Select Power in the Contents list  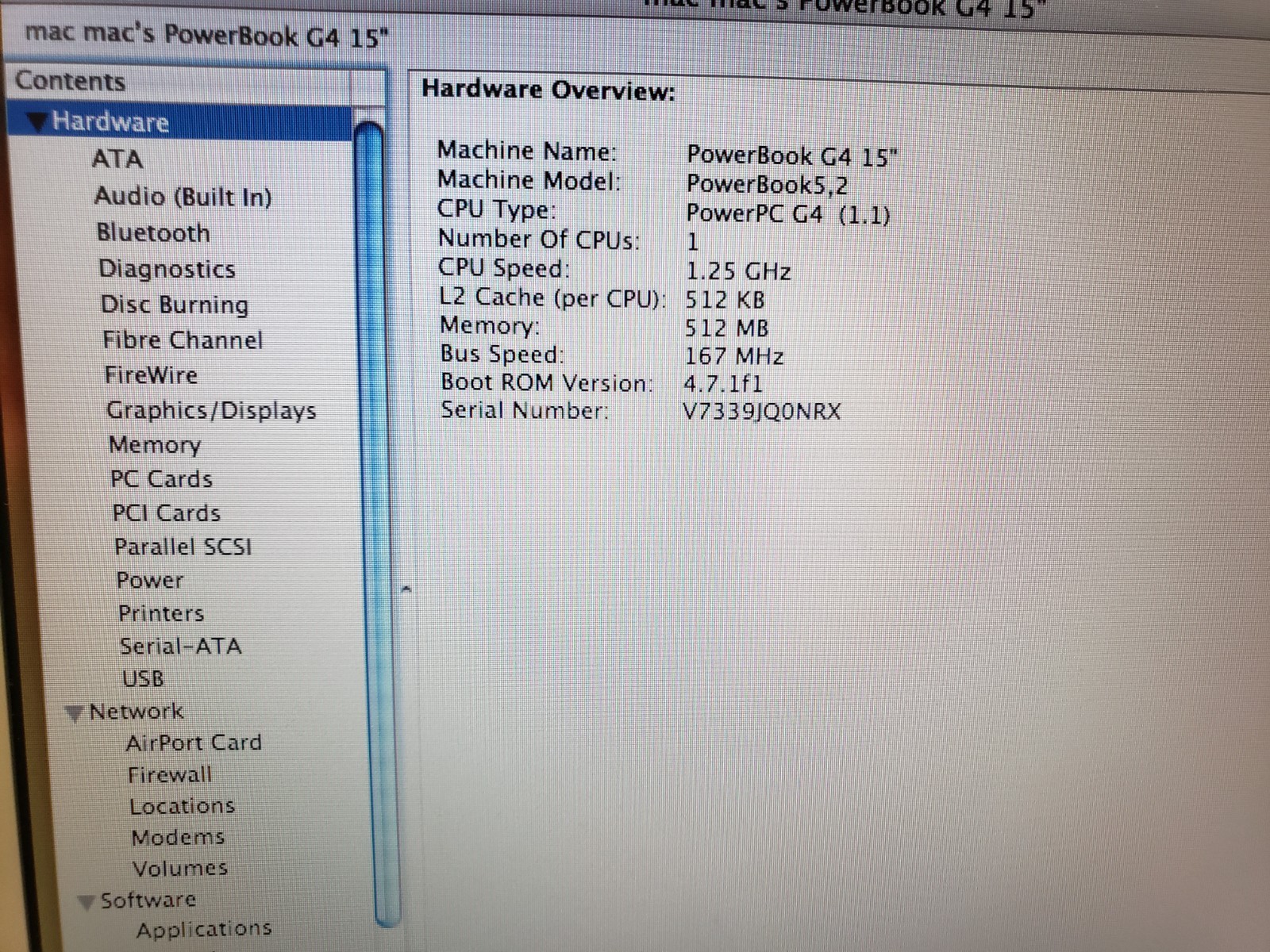(150, 581)
